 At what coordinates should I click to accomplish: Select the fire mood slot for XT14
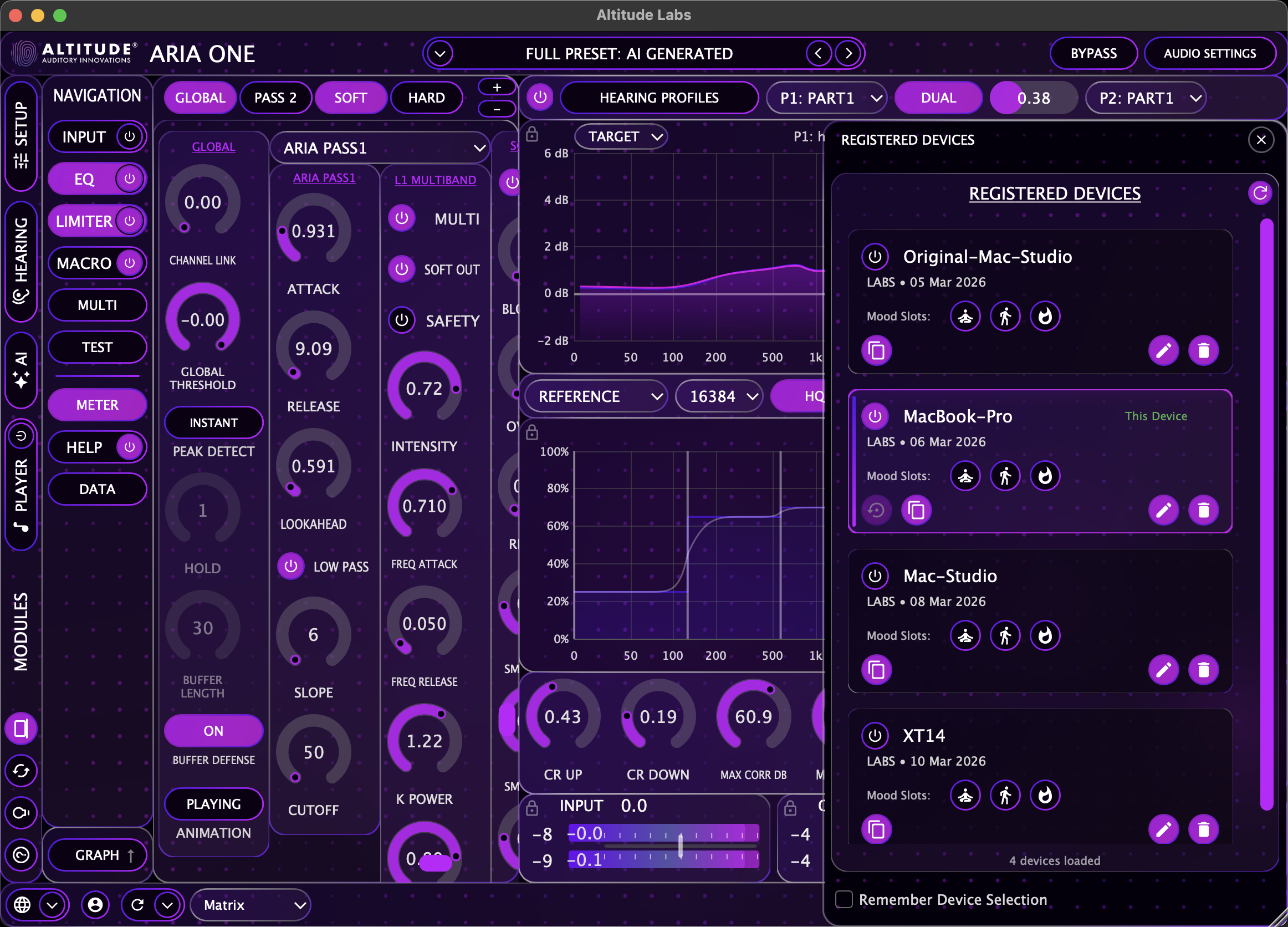point(1045,795)
